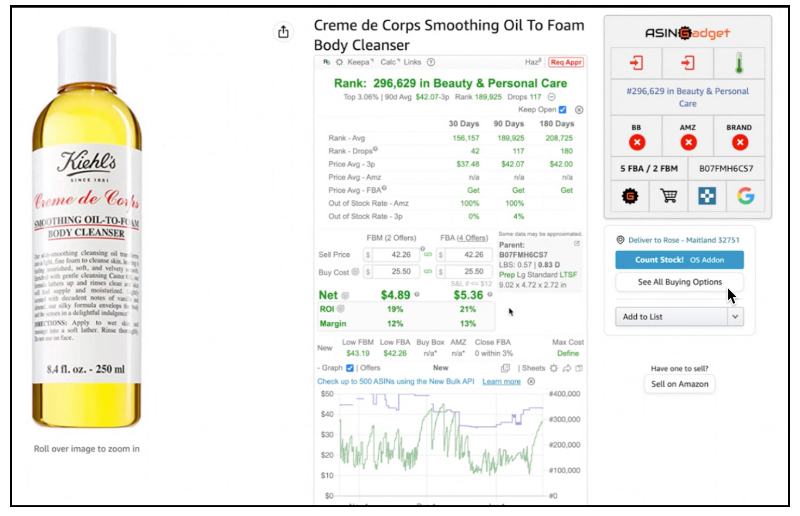
Task: Click the ASINGadget gear logo icon
Action: [630, 196]
